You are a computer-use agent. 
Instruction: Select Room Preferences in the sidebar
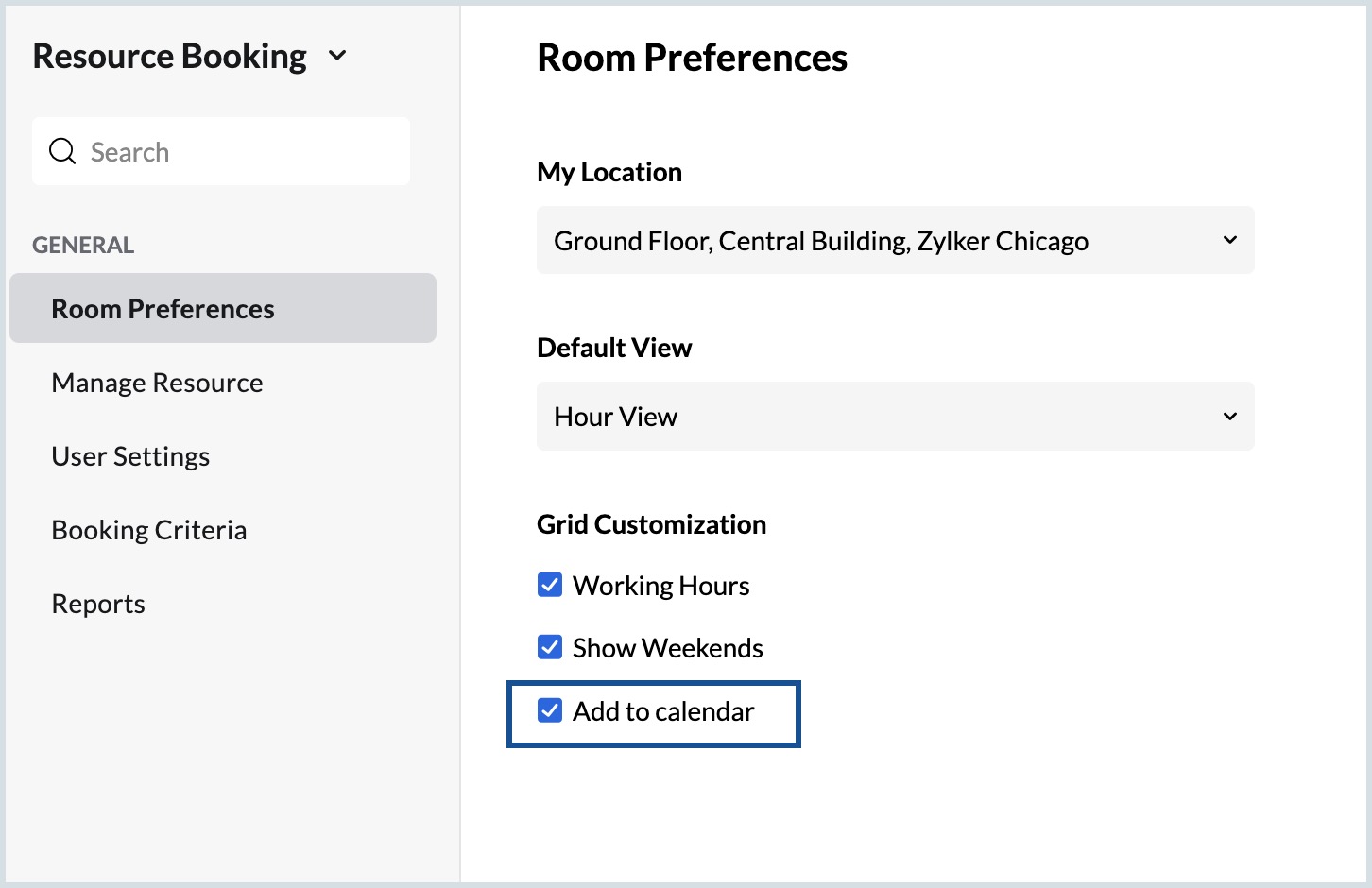163,309
